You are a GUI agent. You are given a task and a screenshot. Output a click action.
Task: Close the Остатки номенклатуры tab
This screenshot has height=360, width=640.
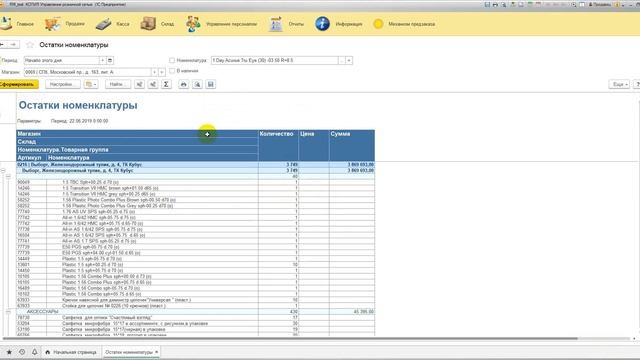point(157,352)
